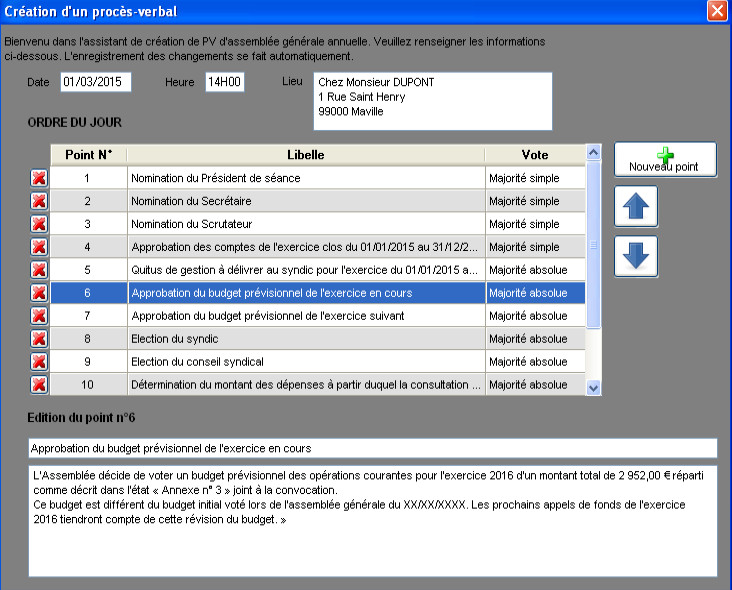Click the agenda list scrollbar thumb
732x590 pixels.
pos(593,245)
